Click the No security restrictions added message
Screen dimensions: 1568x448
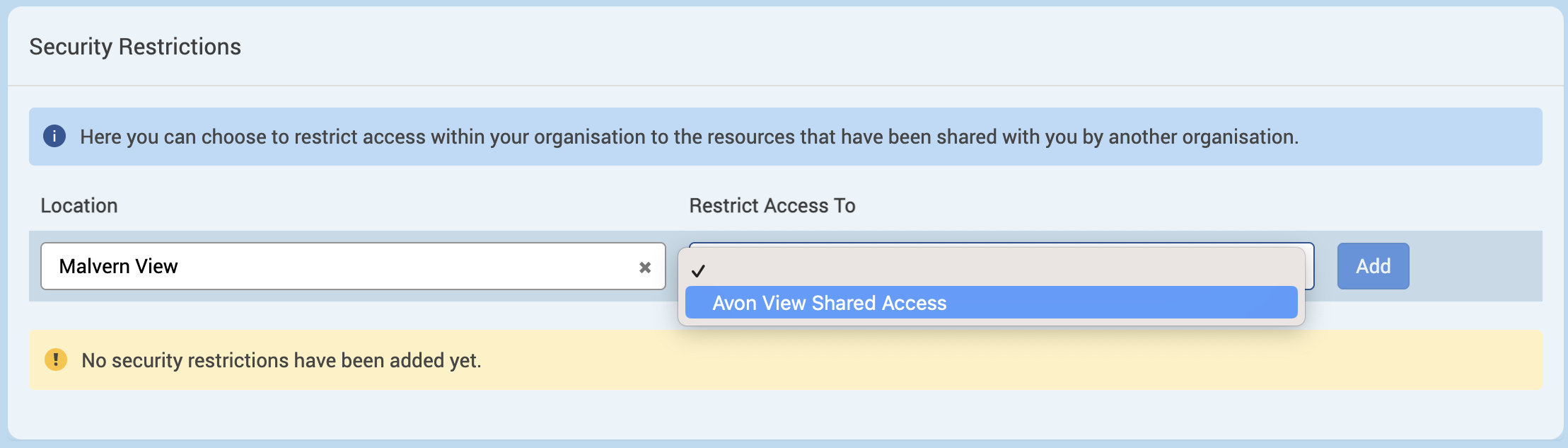(x=281, y=360)
